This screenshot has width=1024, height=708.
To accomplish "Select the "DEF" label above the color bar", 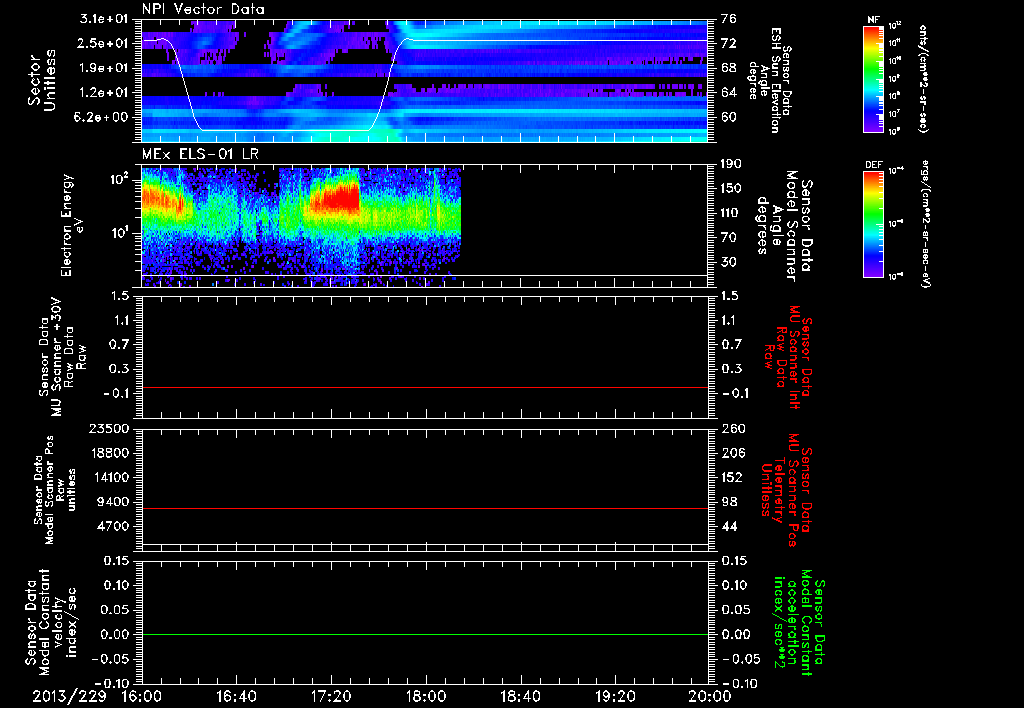I will tap(874, 165).
